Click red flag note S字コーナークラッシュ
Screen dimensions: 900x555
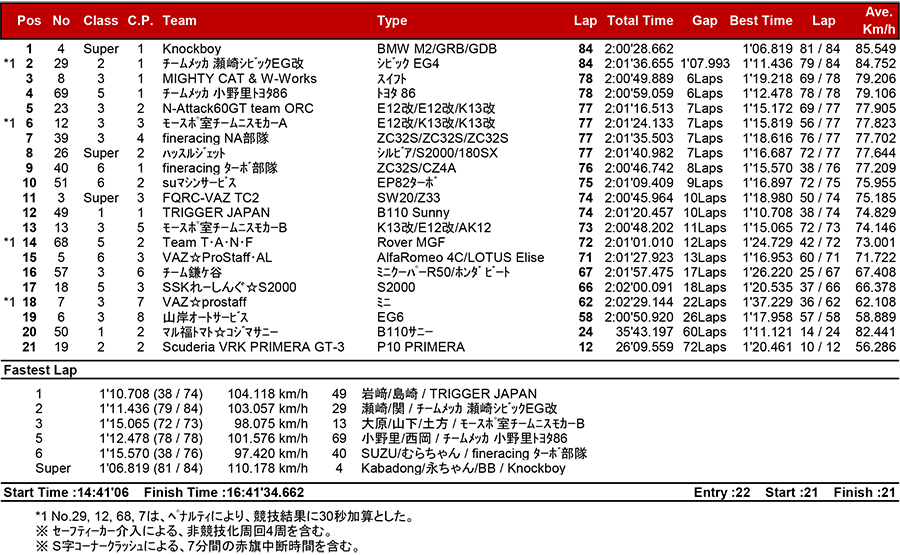click(198, 546)
